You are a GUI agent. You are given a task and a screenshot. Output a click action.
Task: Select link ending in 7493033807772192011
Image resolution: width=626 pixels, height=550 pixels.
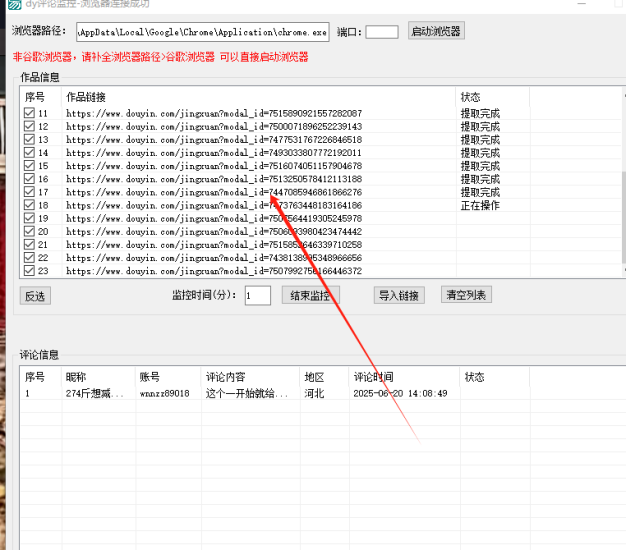tap(214, 153)
